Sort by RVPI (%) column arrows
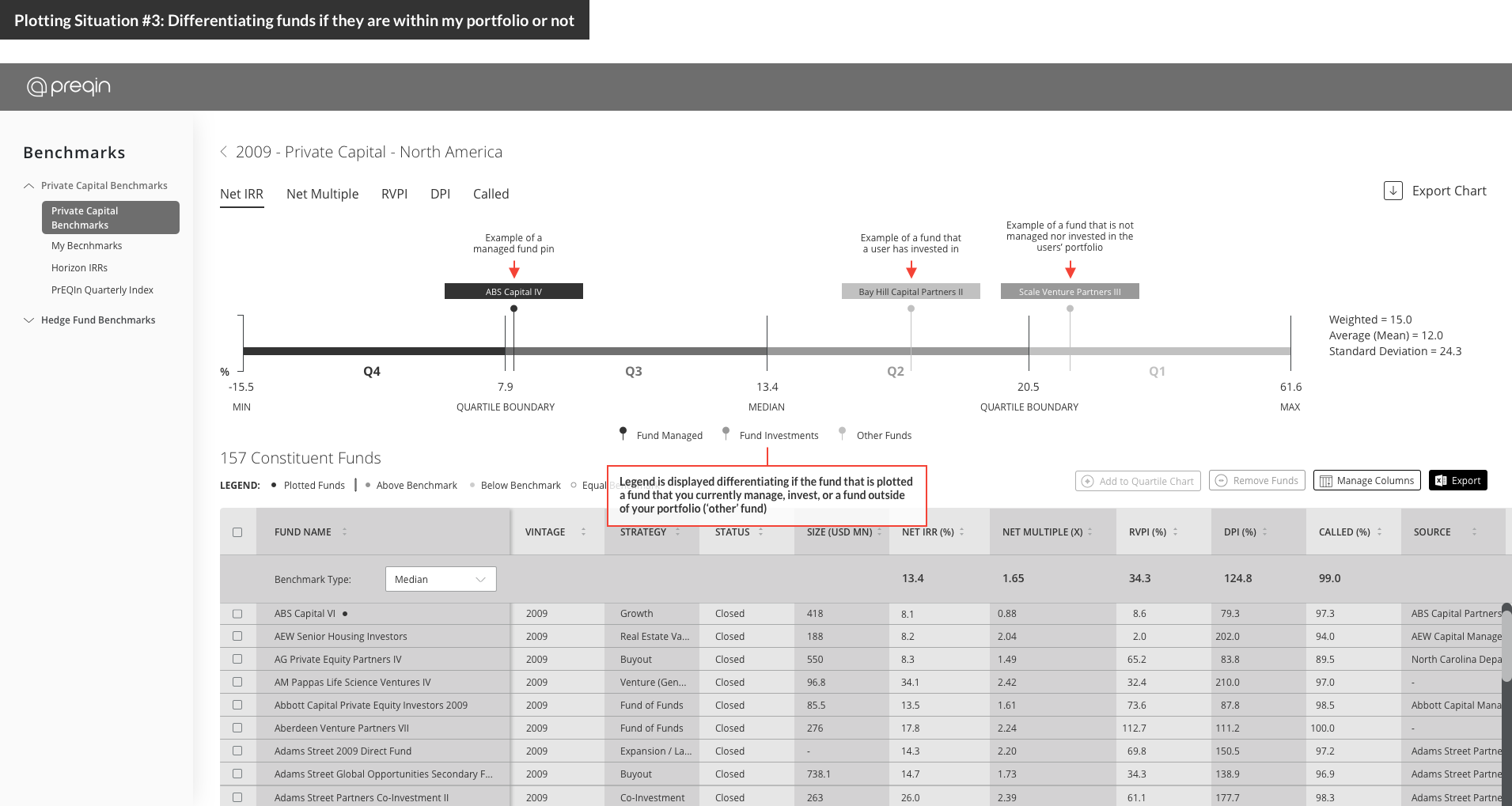The height and width of the screenshot is (806, 1512). (x=1175, y=532)
